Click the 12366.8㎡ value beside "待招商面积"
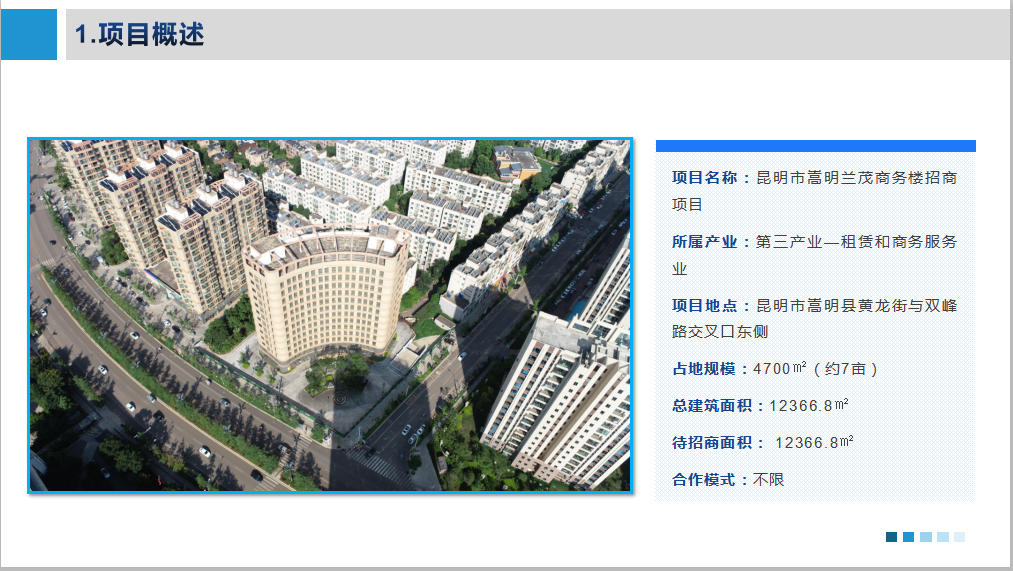The width and height of the screenshot is (1013, 571). [814, 442]
